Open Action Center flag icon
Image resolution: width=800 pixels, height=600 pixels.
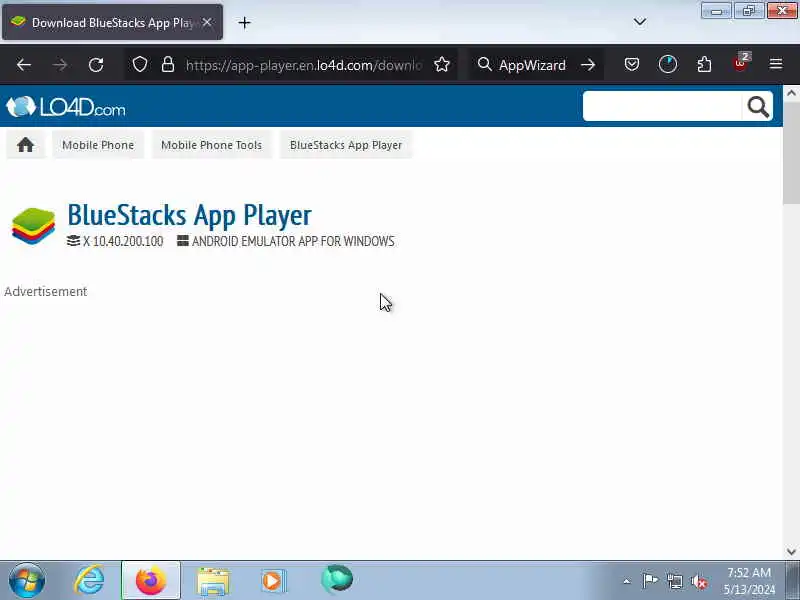tap(650, 581)
